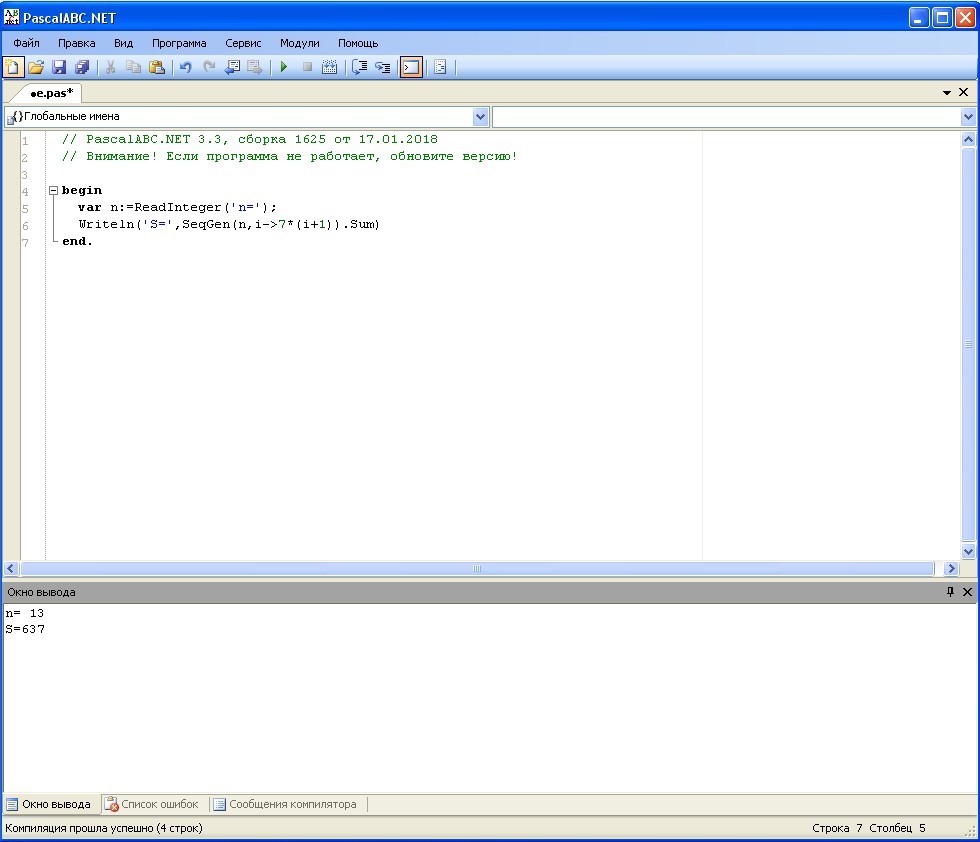Open the Программа menu

point(179,43)
